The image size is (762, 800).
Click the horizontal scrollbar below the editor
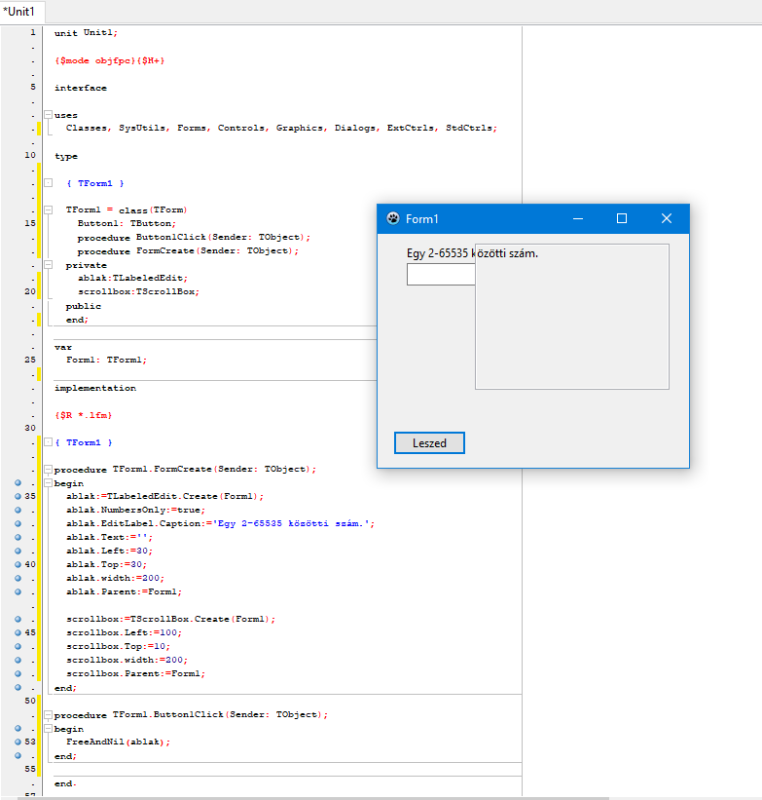click(314, 798)
